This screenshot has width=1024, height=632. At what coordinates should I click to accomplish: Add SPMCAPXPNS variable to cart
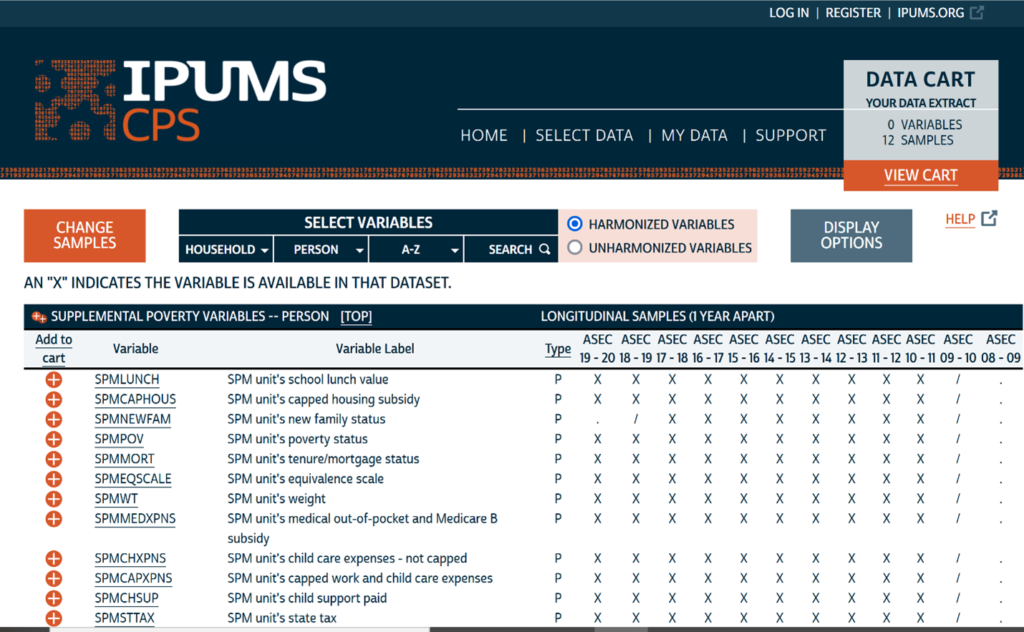[54, 578]
